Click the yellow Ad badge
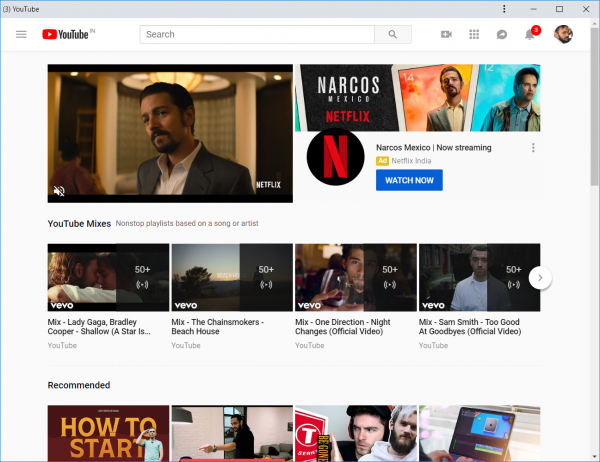600x462 pixels. (382, 161)
